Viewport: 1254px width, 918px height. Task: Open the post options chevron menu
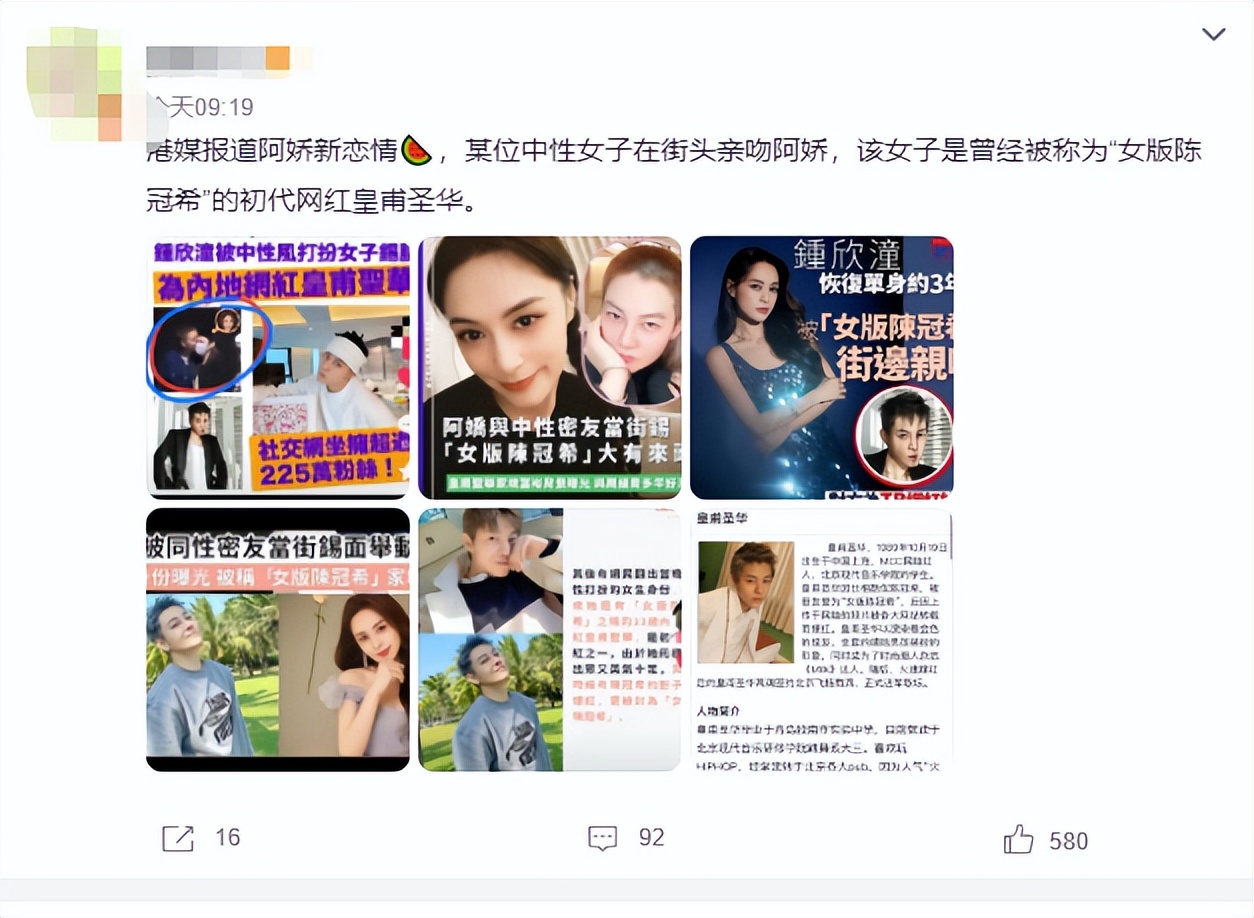1213,35
